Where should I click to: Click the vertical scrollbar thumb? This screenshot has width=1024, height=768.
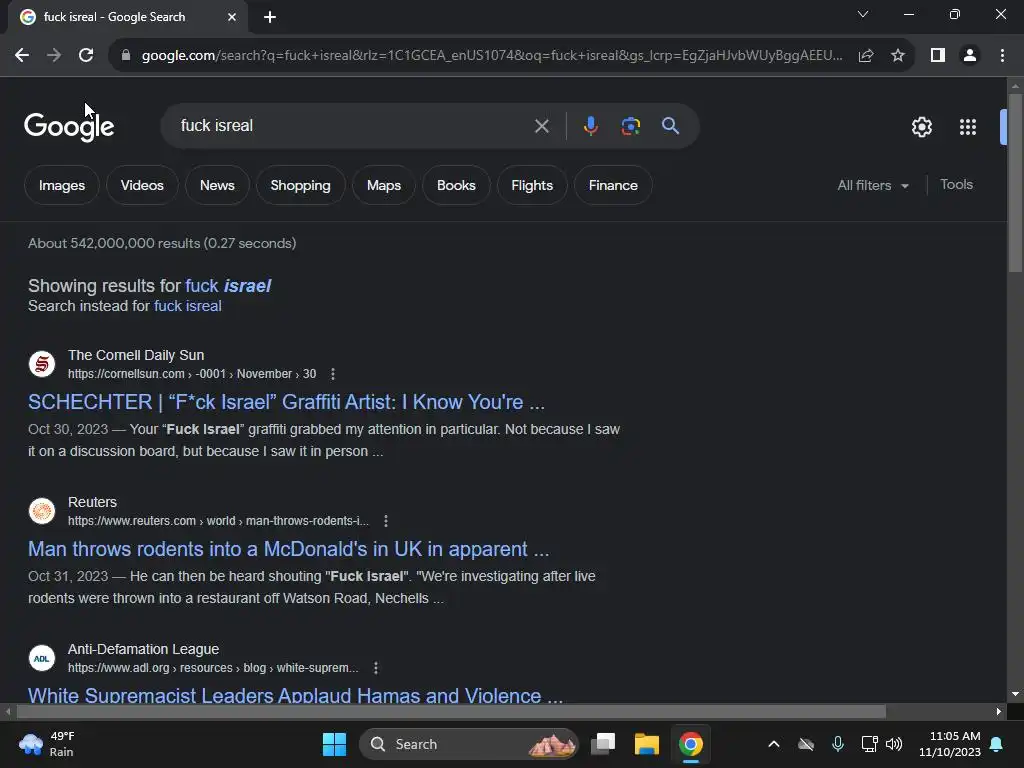pos(1015,183)
